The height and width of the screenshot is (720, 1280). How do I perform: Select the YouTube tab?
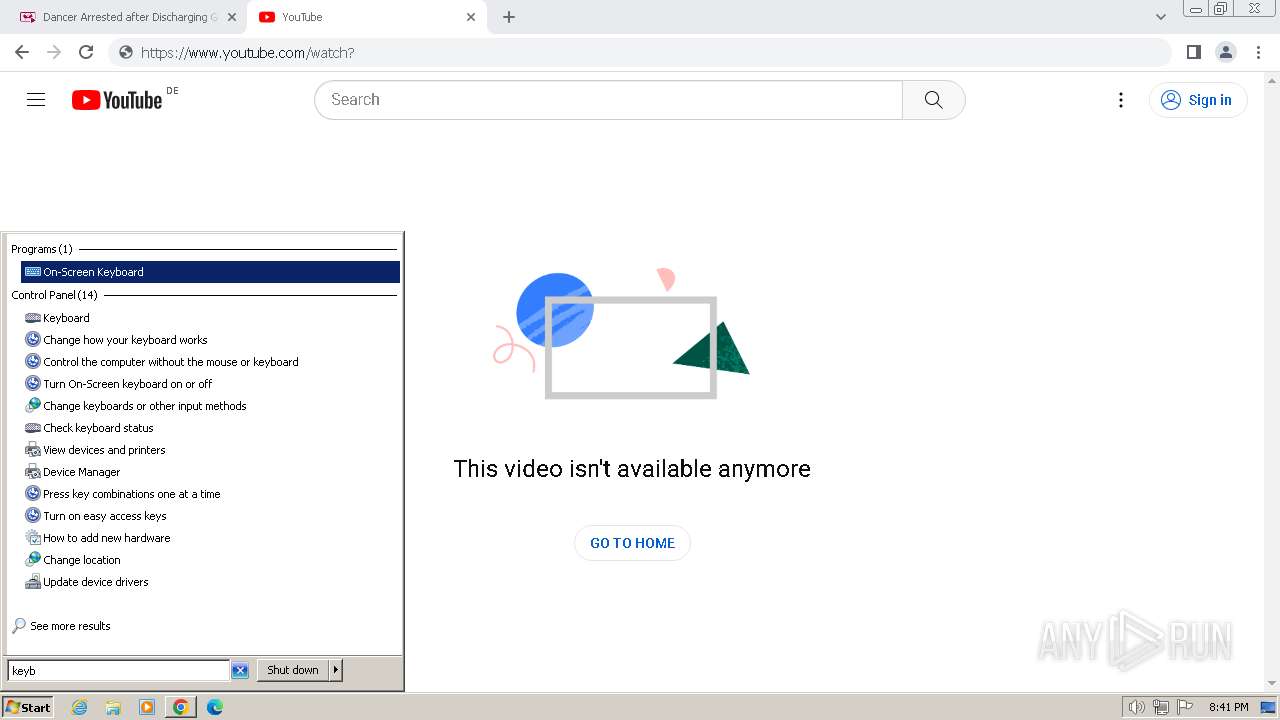pyautogui.click(x=366, y=17)
